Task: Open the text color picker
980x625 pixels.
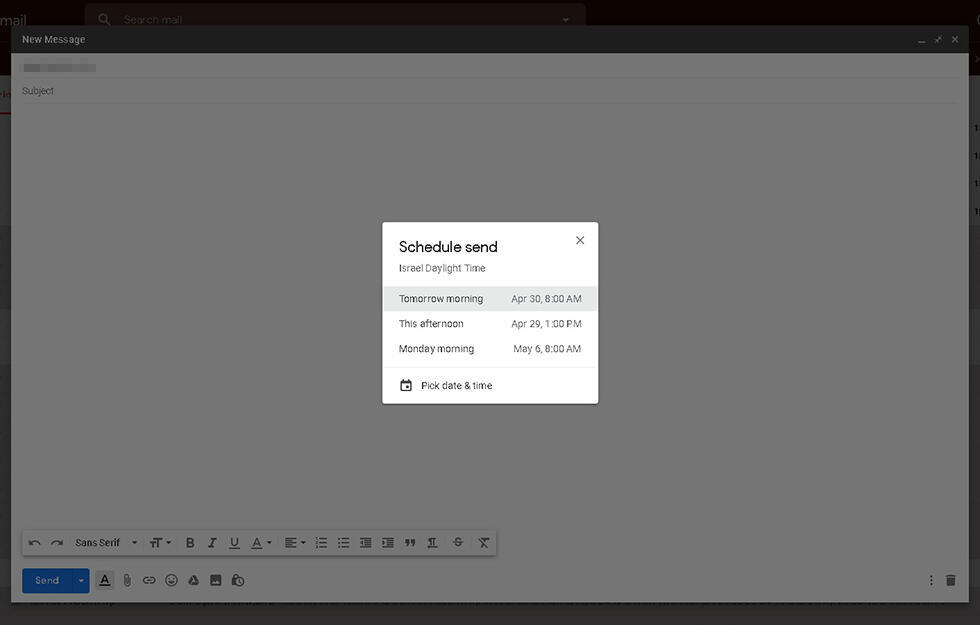Action: click(258, 542)
